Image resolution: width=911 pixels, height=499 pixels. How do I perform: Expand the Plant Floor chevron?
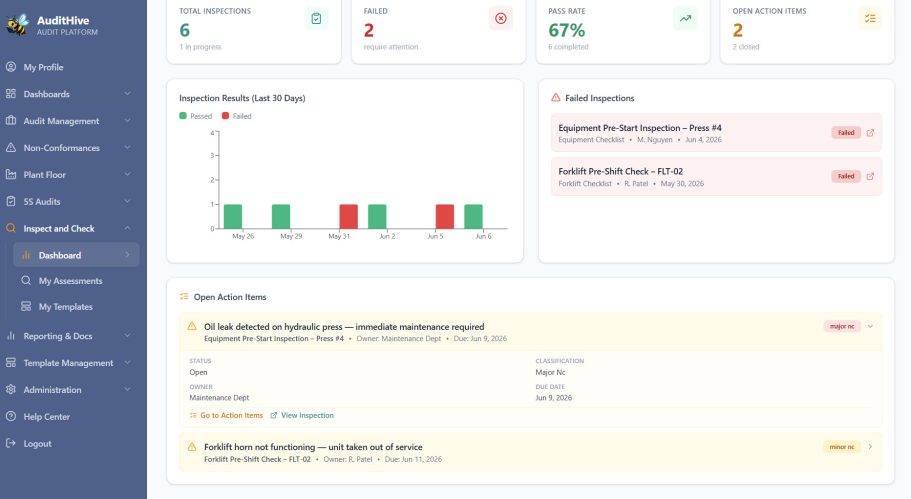point(127,174)
